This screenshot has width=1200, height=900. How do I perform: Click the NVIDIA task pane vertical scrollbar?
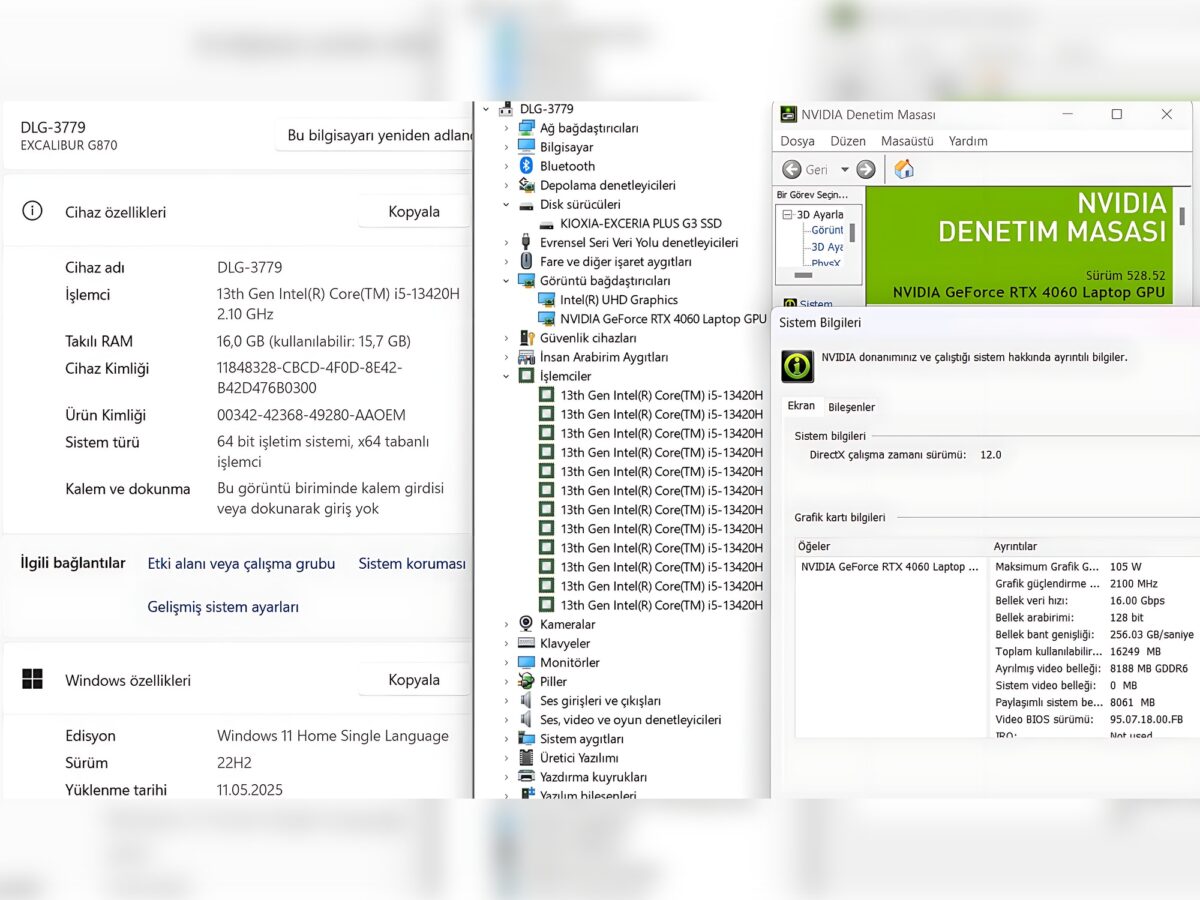click(852, 235)
